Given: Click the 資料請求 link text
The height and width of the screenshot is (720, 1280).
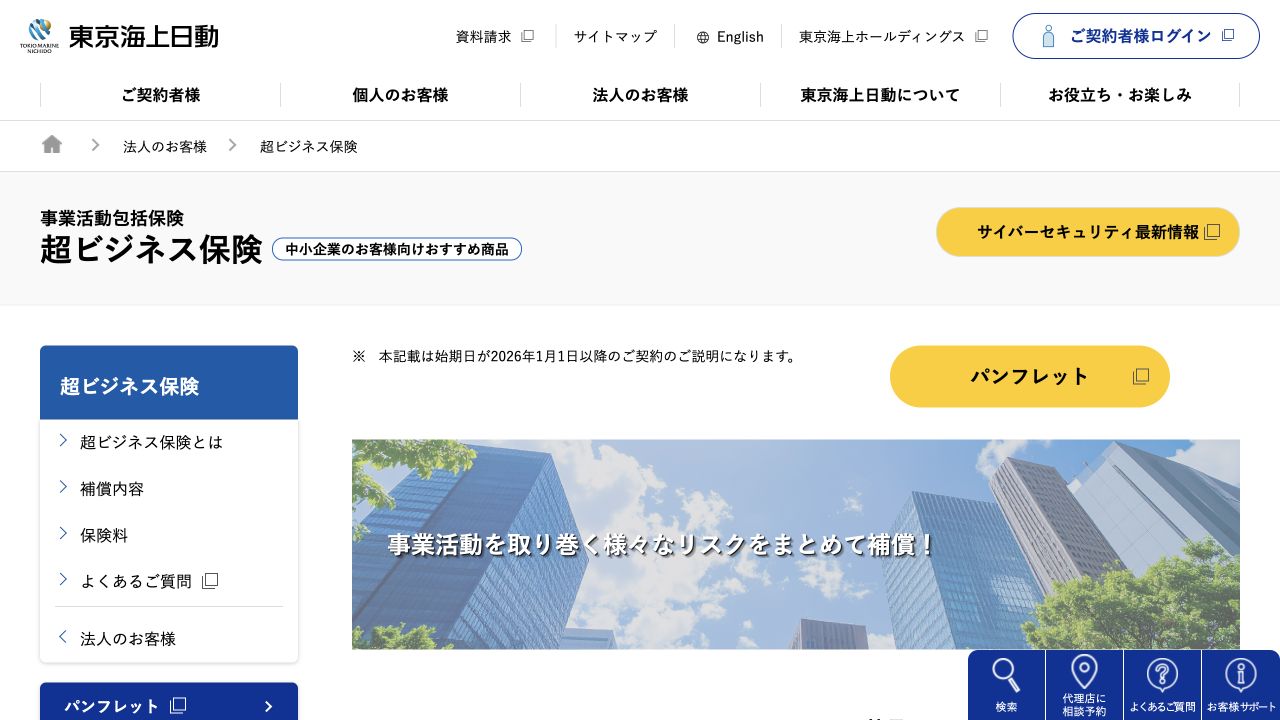Looking at the screenshot, I should 484,36.
